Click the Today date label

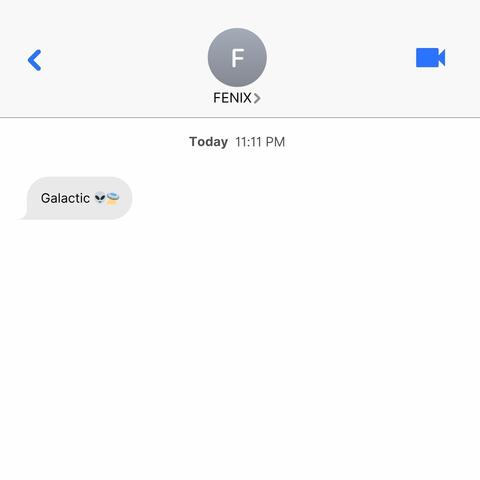pyautogui.click(x=209, y=142)
